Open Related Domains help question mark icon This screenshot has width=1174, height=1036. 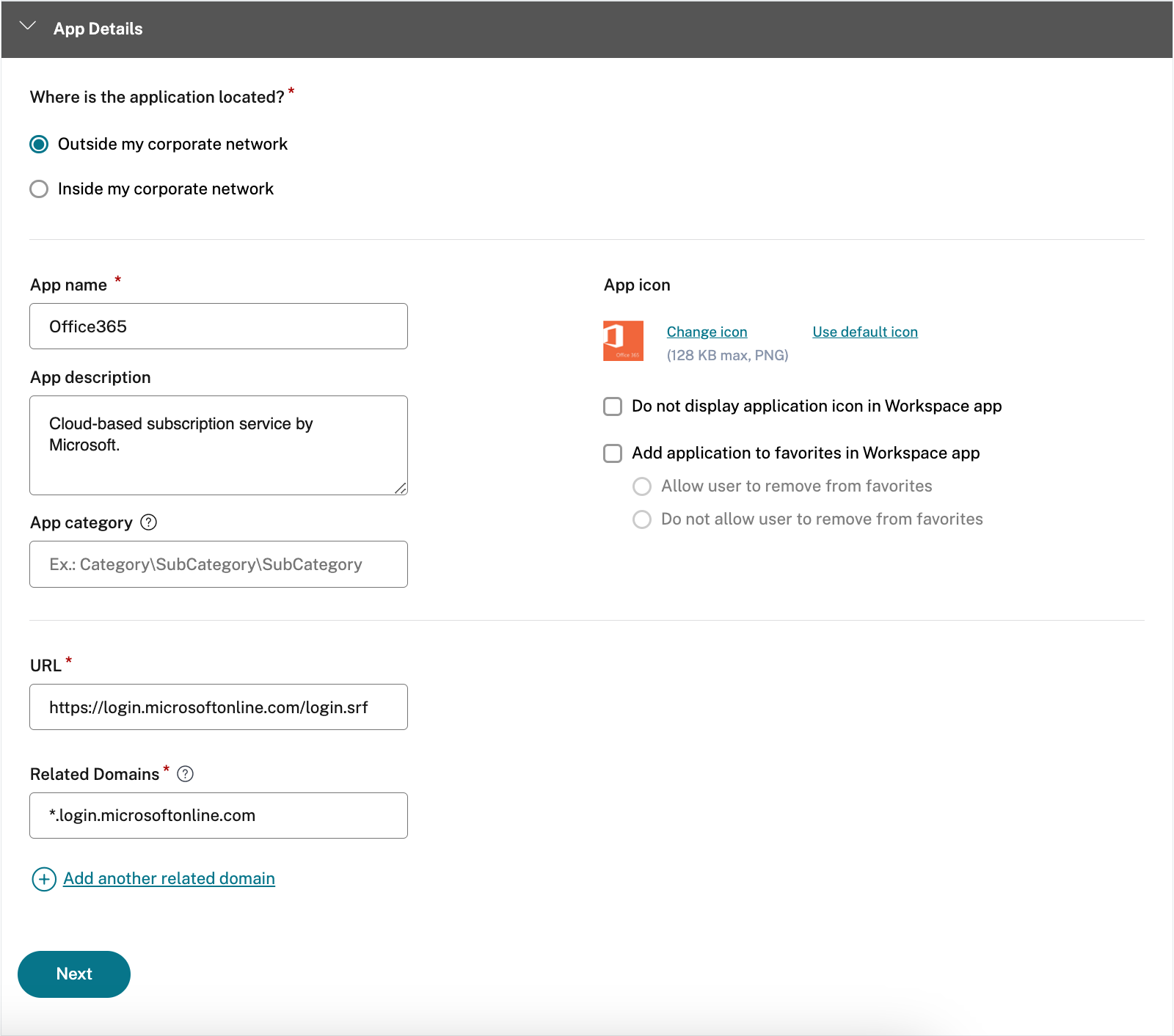tap(186, 774)
